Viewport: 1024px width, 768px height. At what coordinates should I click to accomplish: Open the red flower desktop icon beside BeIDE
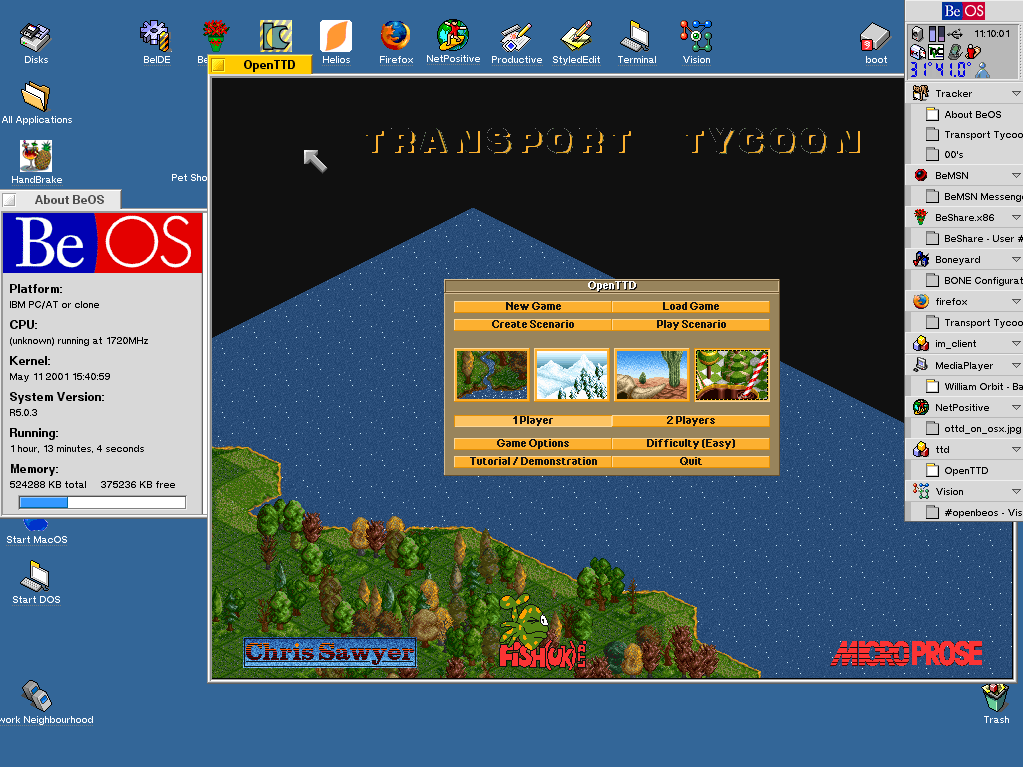tap(216, 36)
